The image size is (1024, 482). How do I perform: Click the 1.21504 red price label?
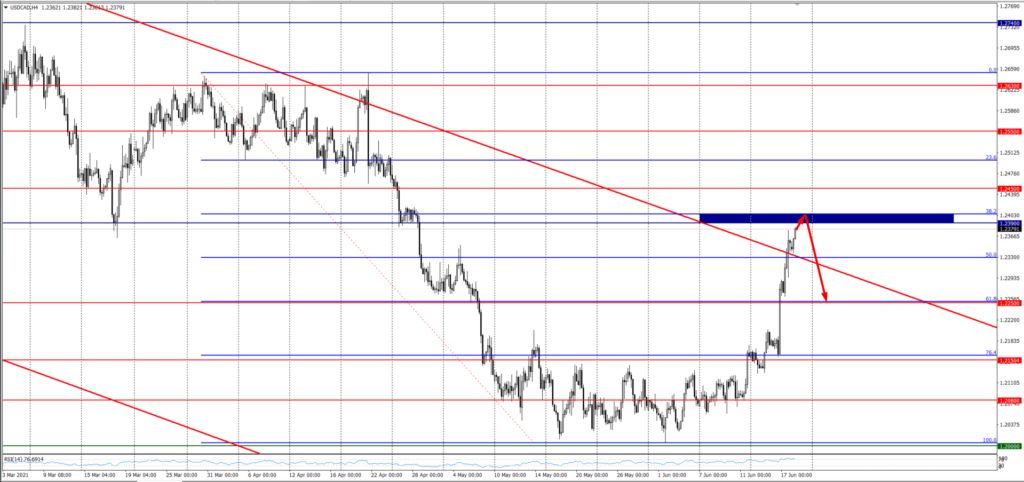tap(1008, 360)
